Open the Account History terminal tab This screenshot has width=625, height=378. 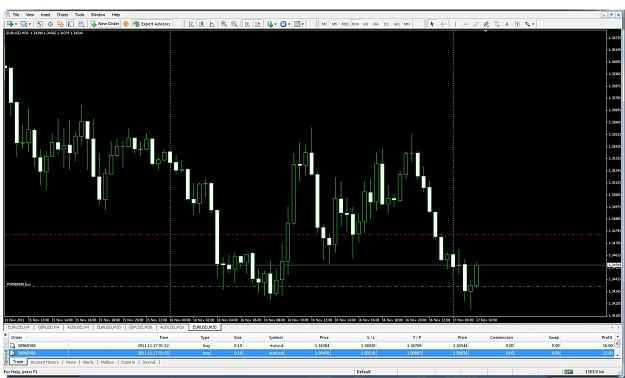(45, 362)
